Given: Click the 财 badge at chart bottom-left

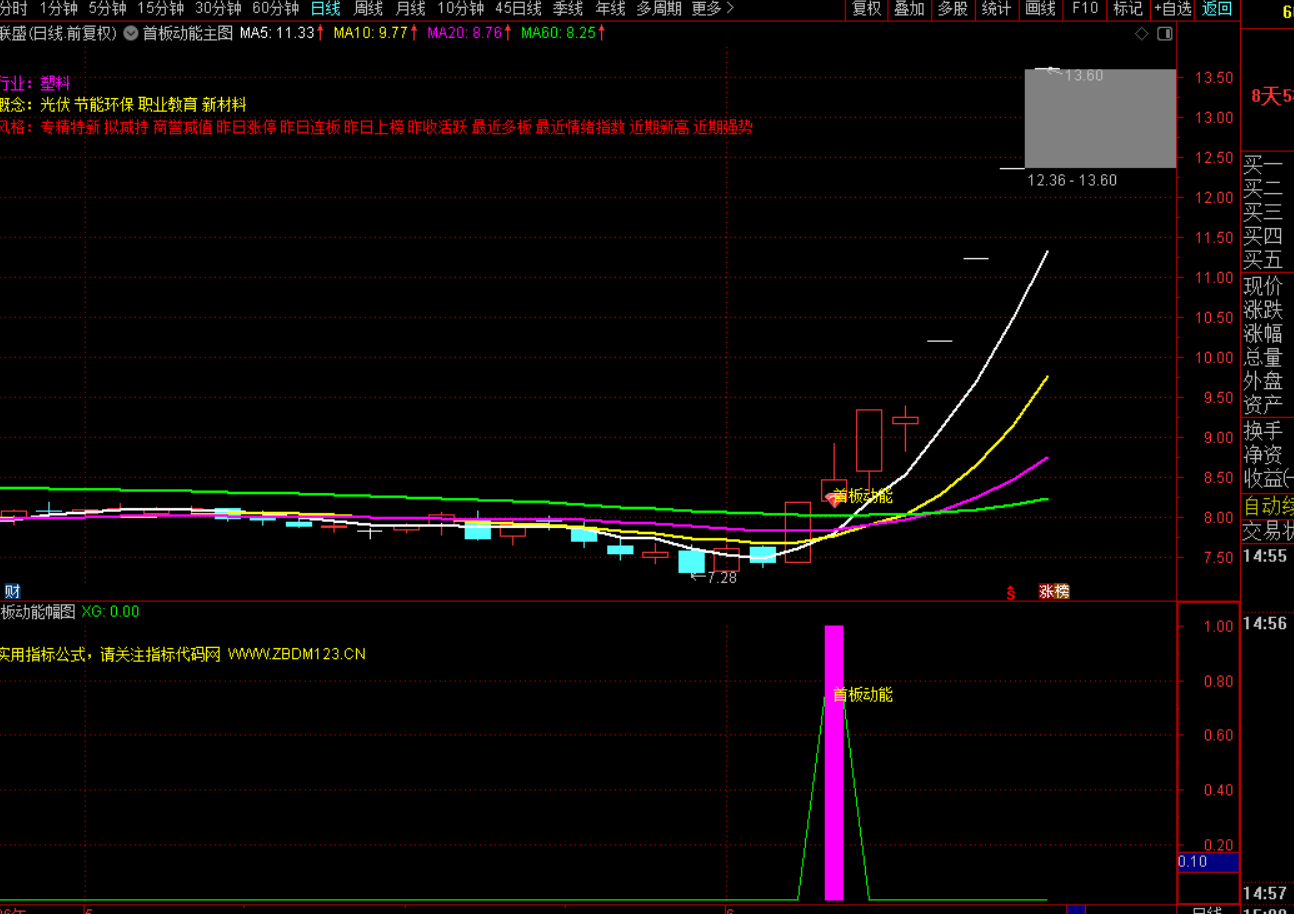Looking at the screenshot, I should pyautogui.click(x=12, y=591).
